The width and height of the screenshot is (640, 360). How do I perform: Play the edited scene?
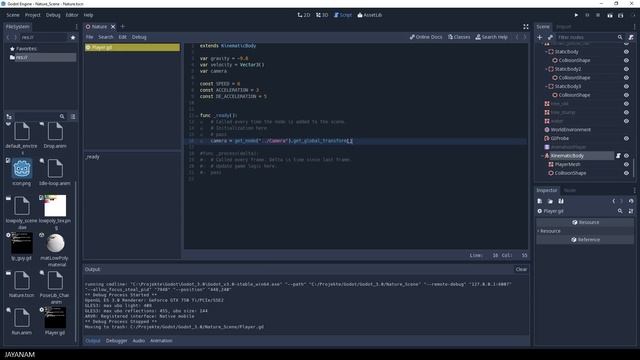610,15
